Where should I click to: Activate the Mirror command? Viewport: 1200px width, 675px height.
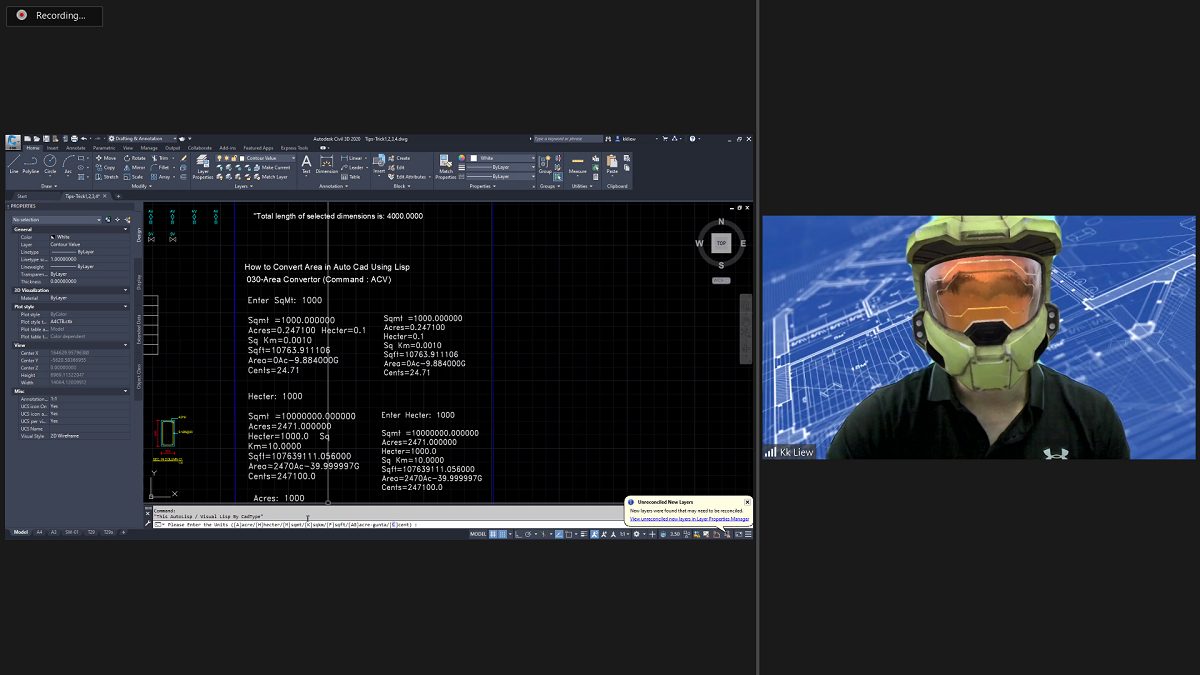[134, 167]
